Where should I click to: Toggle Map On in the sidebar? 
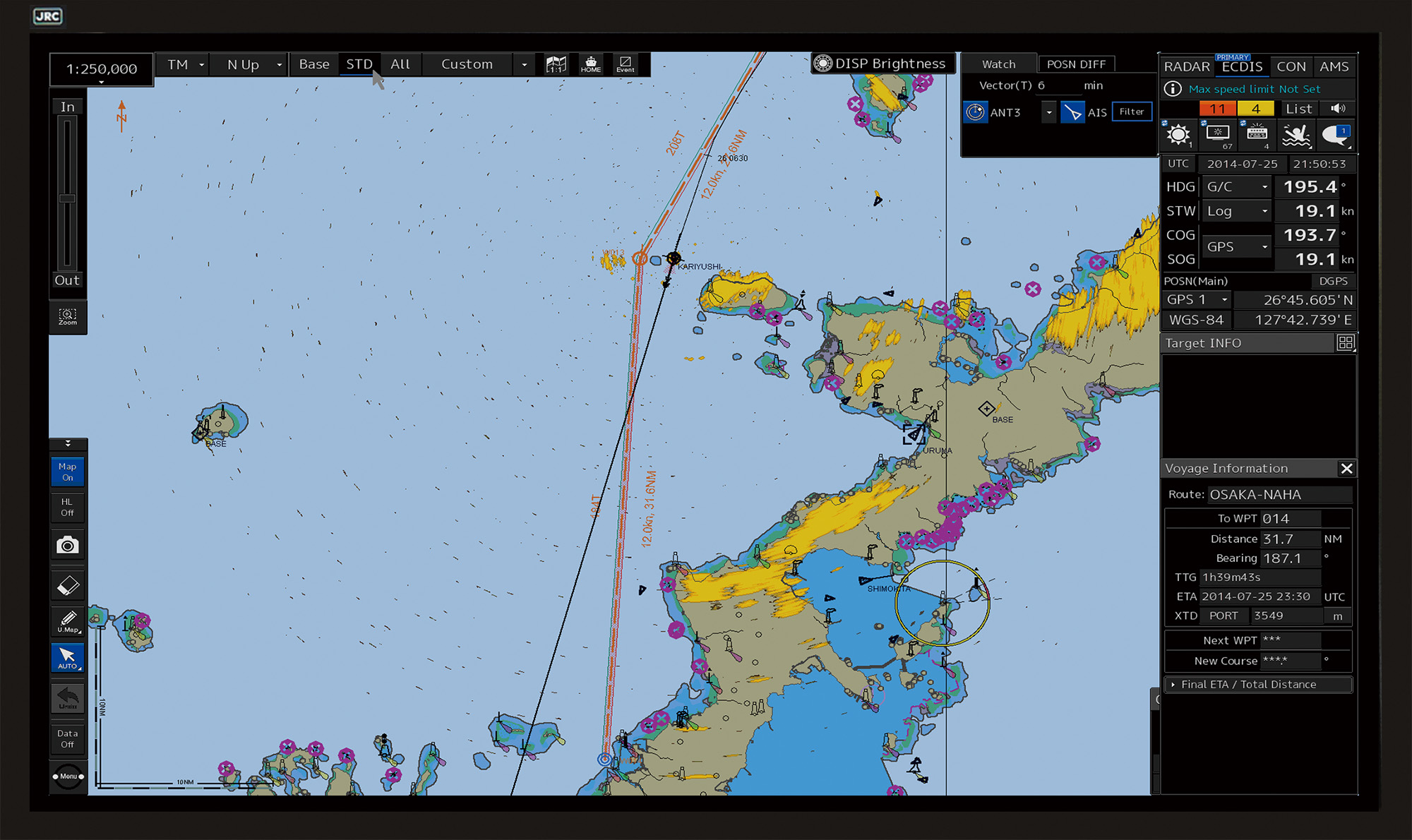[67, 471]
